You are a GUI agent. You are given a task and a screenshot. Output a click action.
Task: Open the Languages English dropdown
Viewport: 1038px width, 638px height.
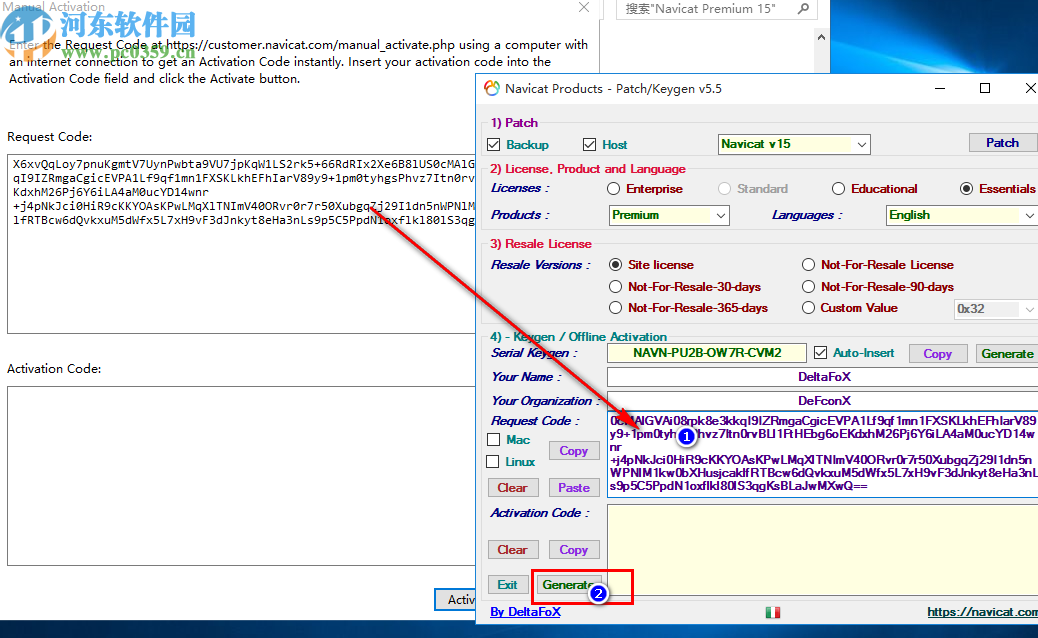click(x=962, y=215)
